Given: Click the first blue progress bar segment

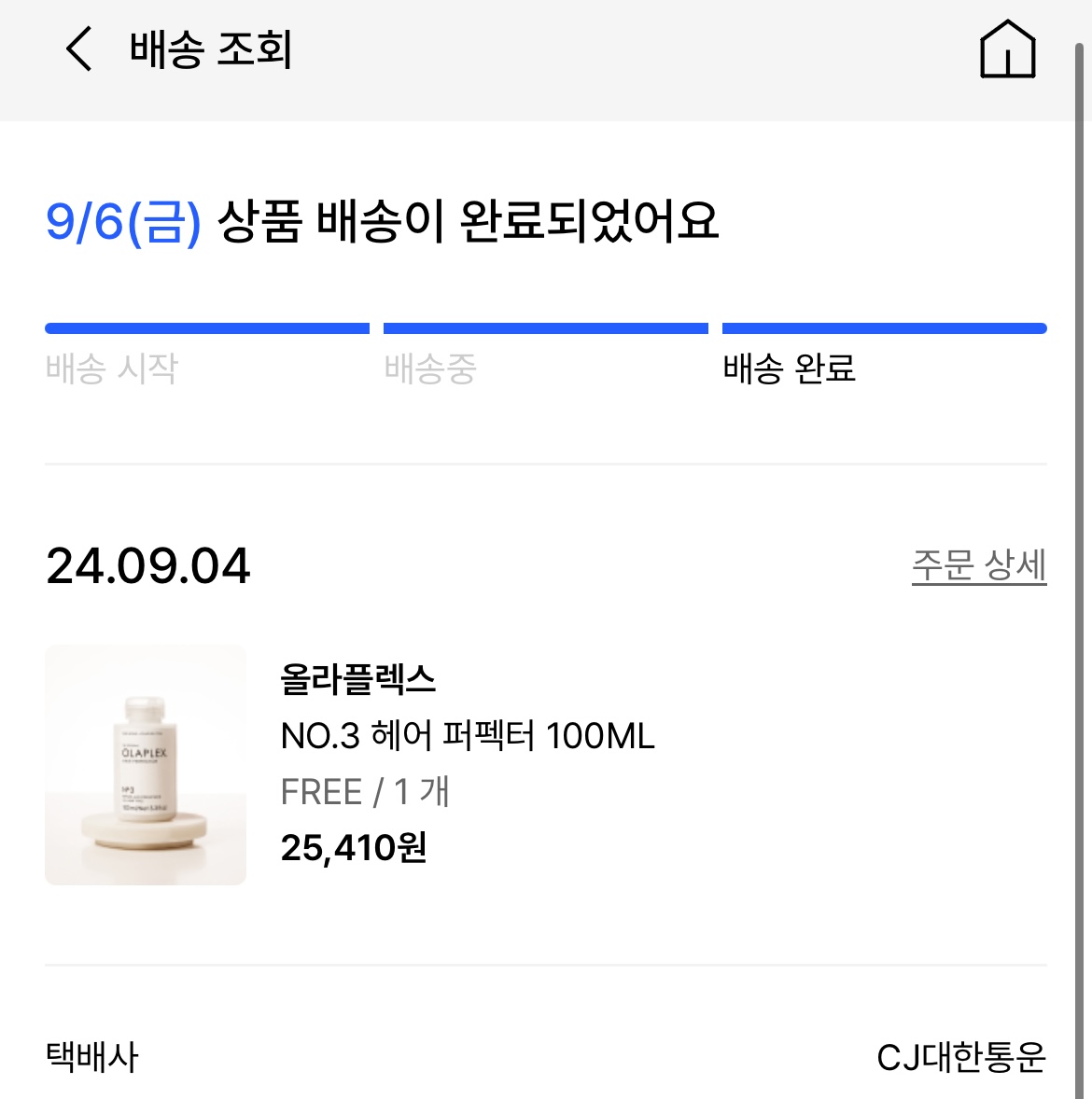Looking at the screenshot, I should (x=207, y=328).
